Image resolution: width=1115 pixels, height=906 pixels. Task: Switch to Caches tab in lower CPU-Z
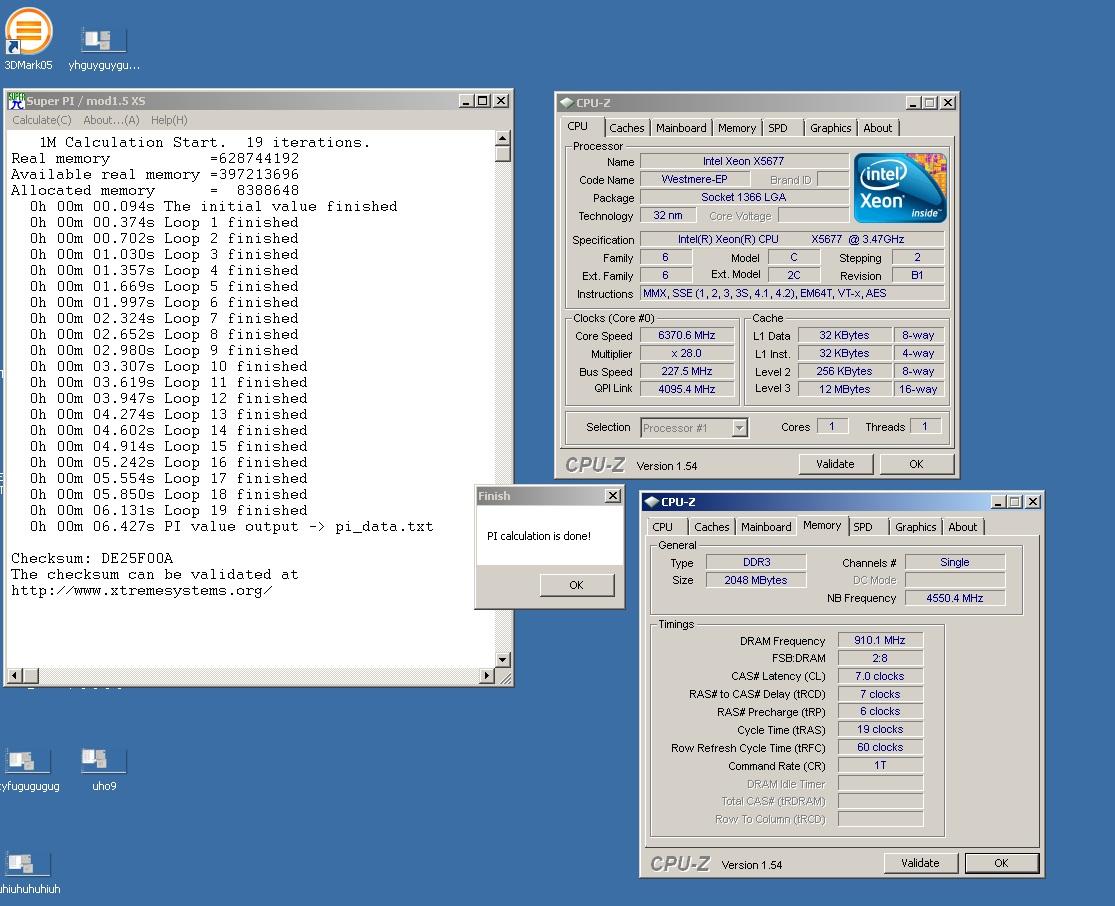[712, 527]
